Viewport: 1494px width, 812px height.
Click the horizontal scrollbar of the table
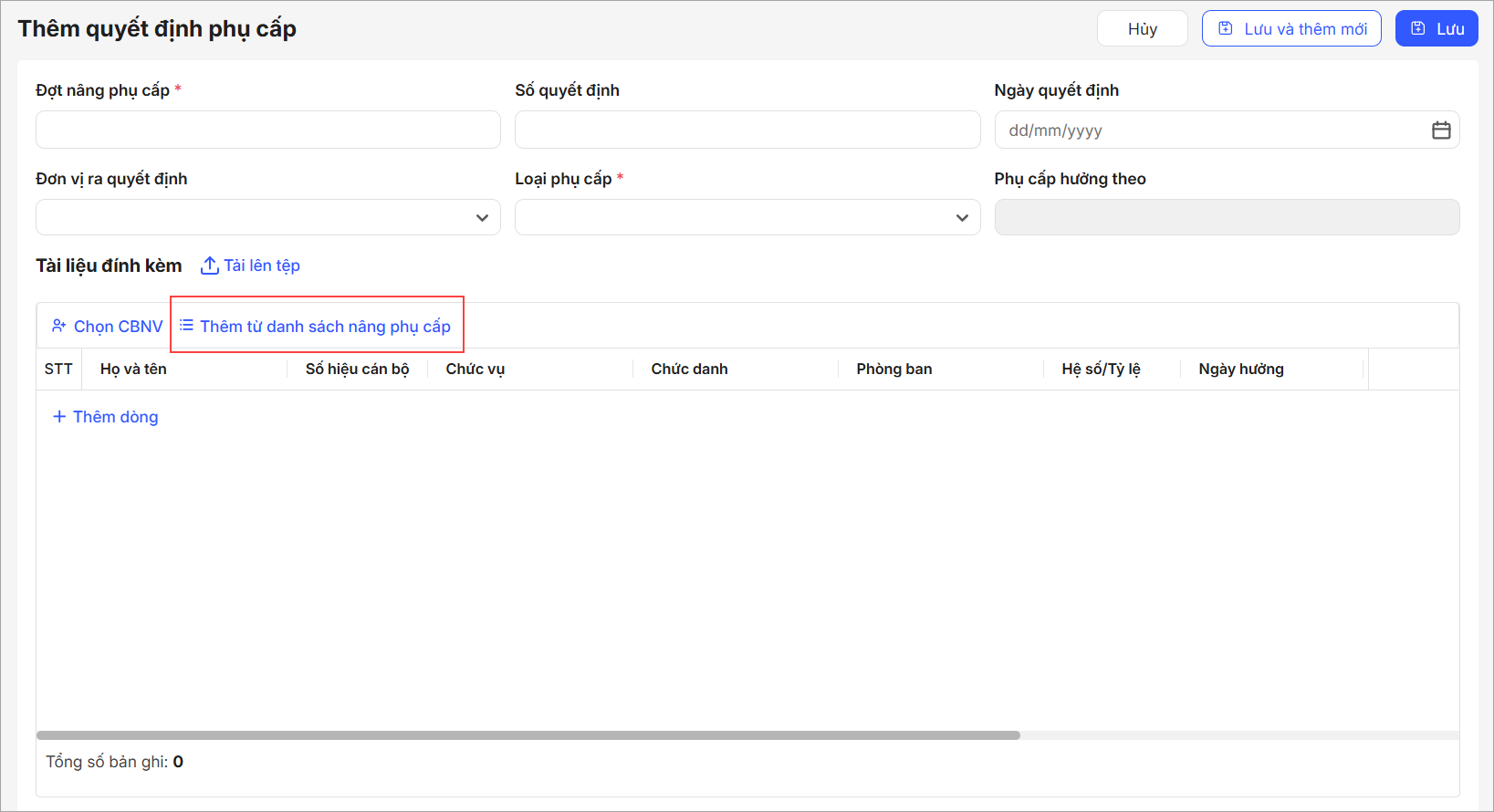[528, 735]
